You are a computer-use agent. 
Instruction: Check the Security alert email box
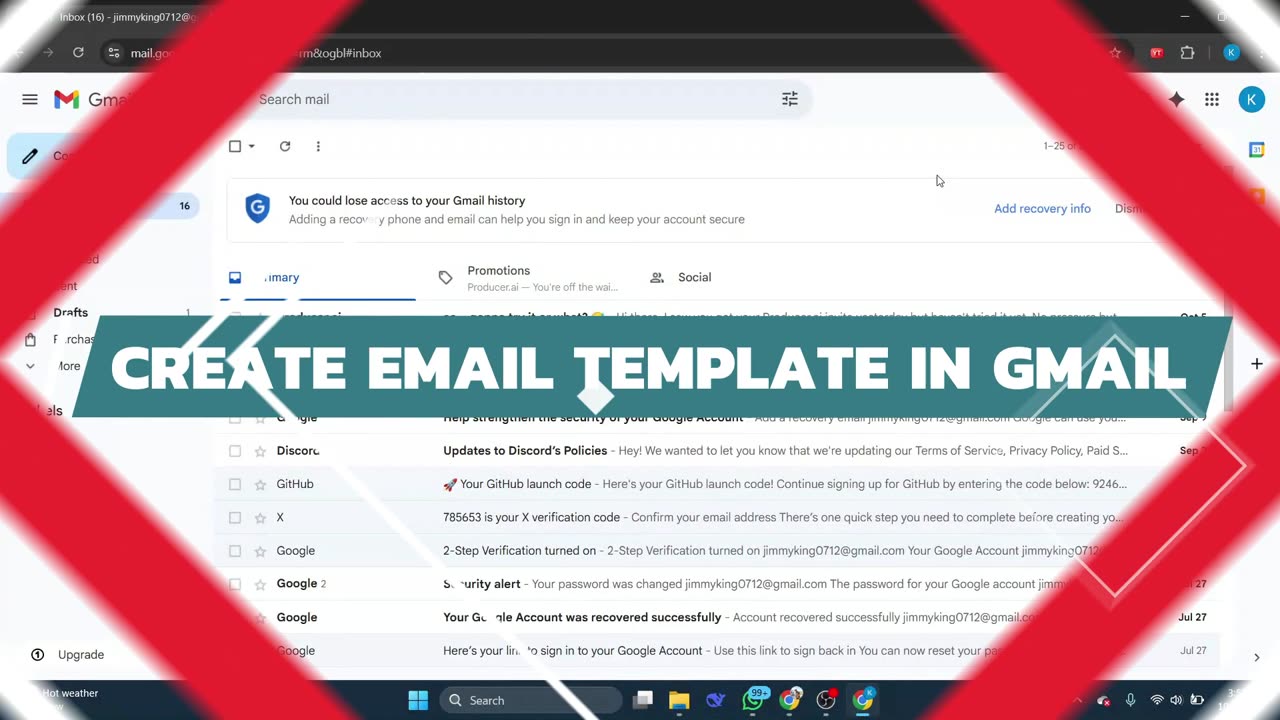tap(235, 584)
